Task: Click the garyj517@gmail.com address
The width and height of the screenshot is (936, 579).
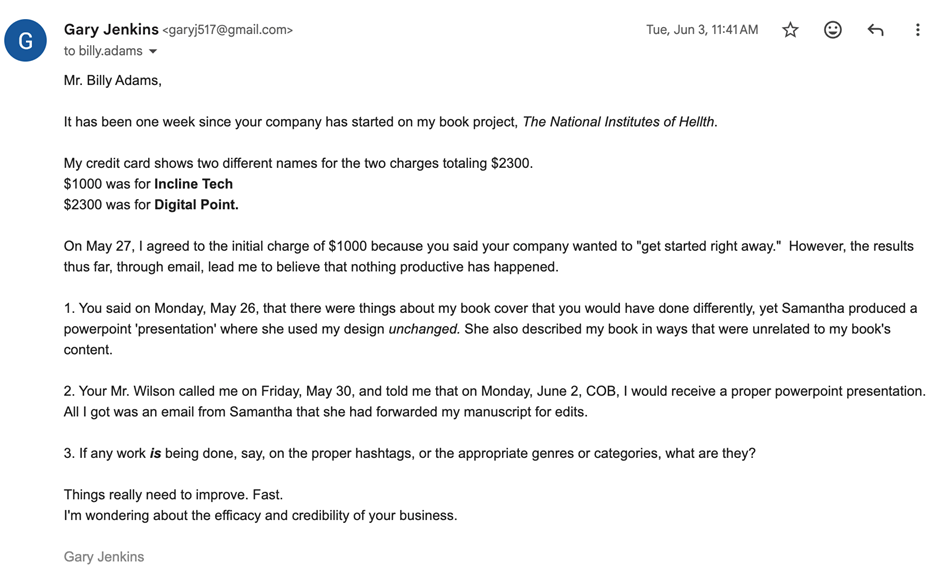Action: pos(228,31)
